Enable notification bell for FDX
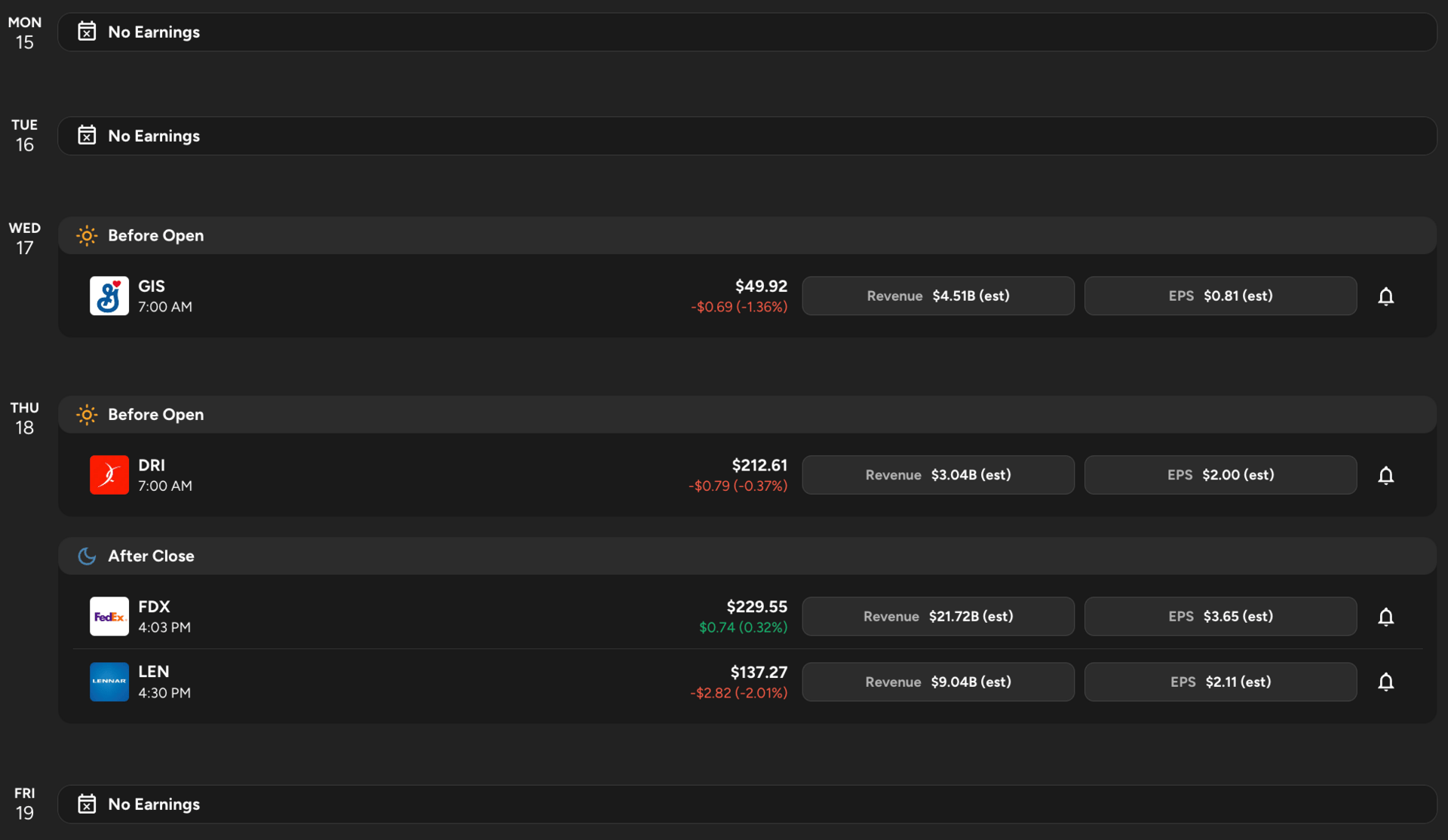This screenshot has height=840, width=1448. tap(1385, 617)
